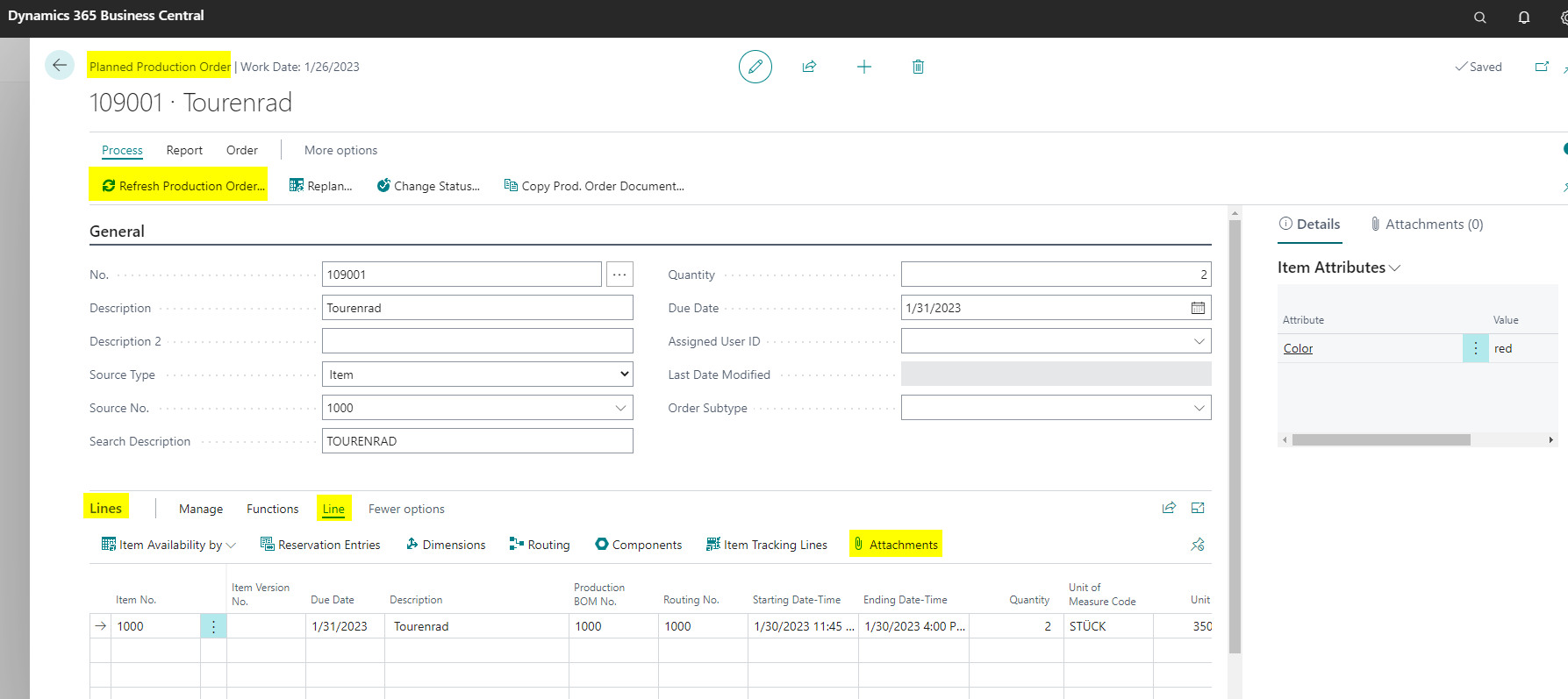1568x699 pixels.
Task: Click the vertical scrollbar of the page
Action: [x=1235, y=436]
